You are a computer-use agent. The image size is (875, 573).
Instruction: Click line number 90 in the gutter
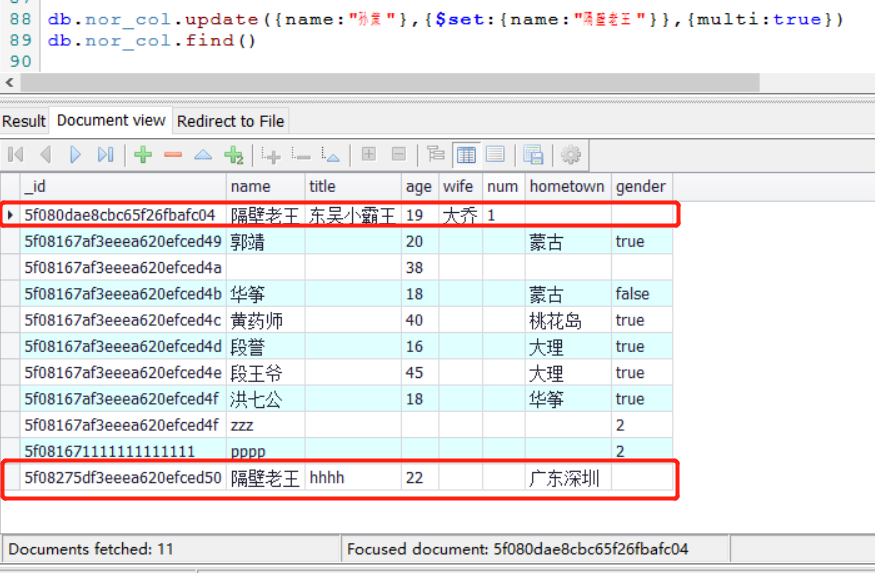pos(21,61)
